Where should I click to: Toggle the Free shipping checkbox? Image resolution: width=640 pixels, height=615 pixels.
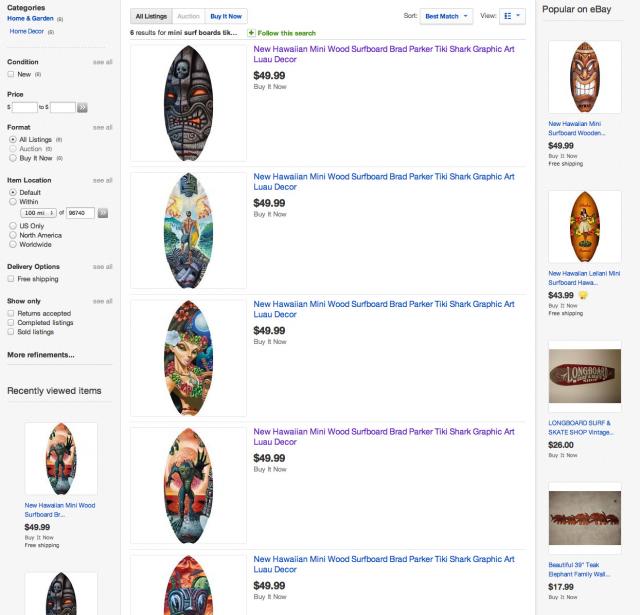11,279
